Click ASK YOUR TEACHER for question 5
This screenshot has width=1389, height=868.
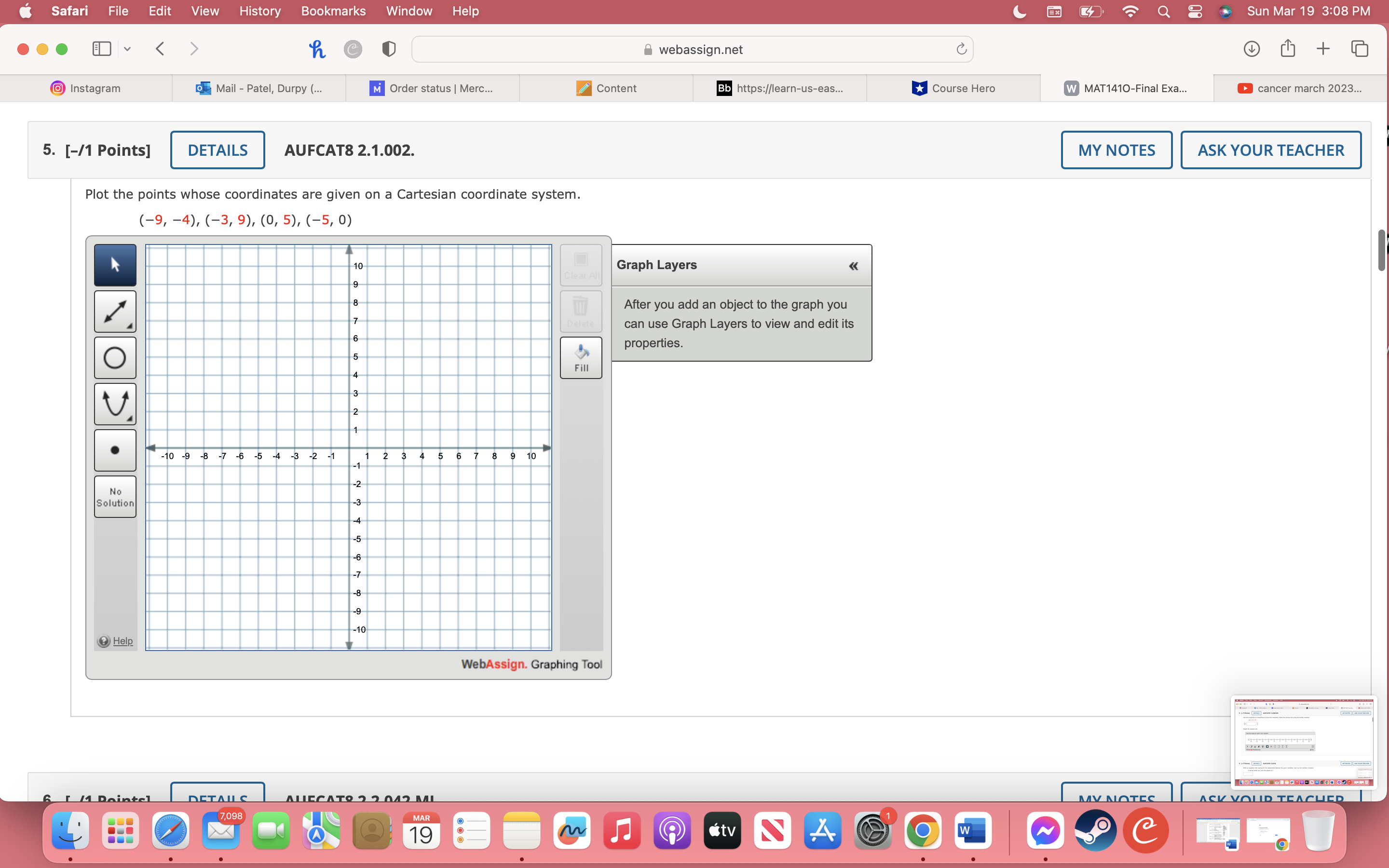tap(1270, 150)
